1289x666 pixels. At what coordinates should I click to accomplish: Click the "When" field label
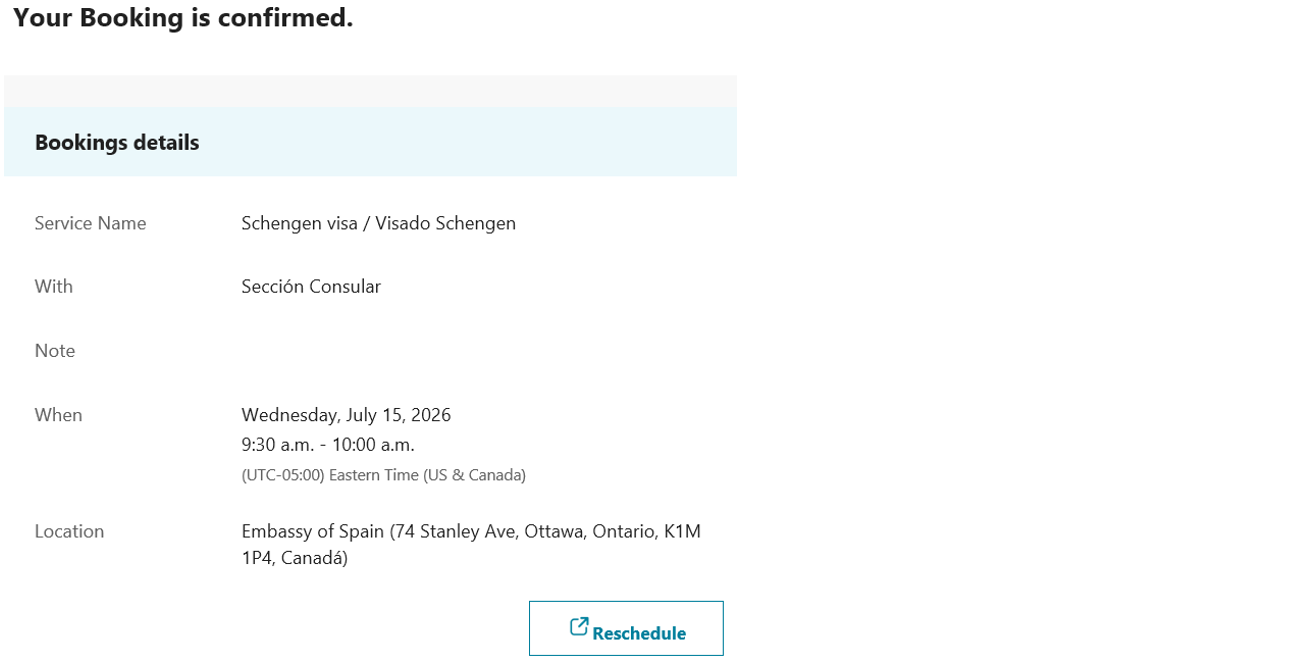(x=58, y=415)
